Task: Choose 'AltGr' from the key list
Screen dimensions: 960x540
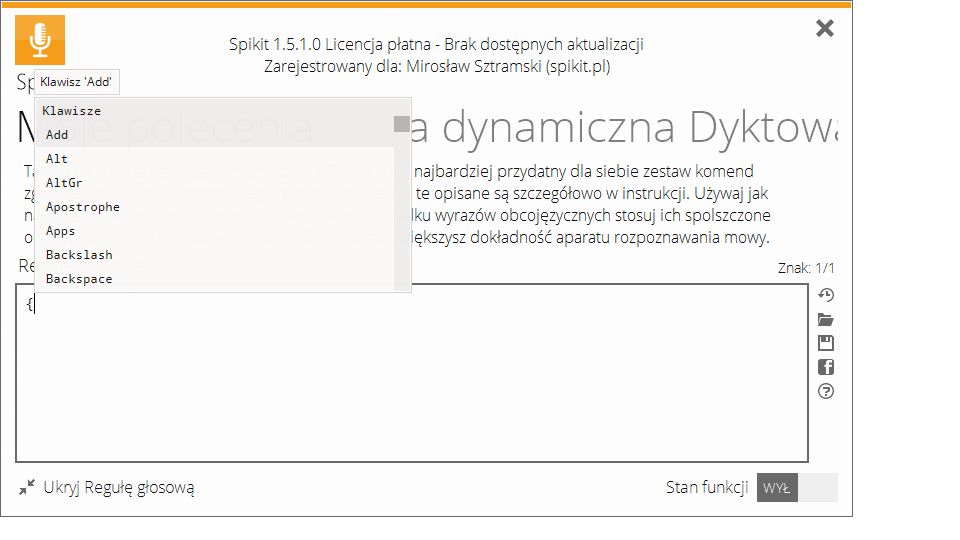Action: 215,182
